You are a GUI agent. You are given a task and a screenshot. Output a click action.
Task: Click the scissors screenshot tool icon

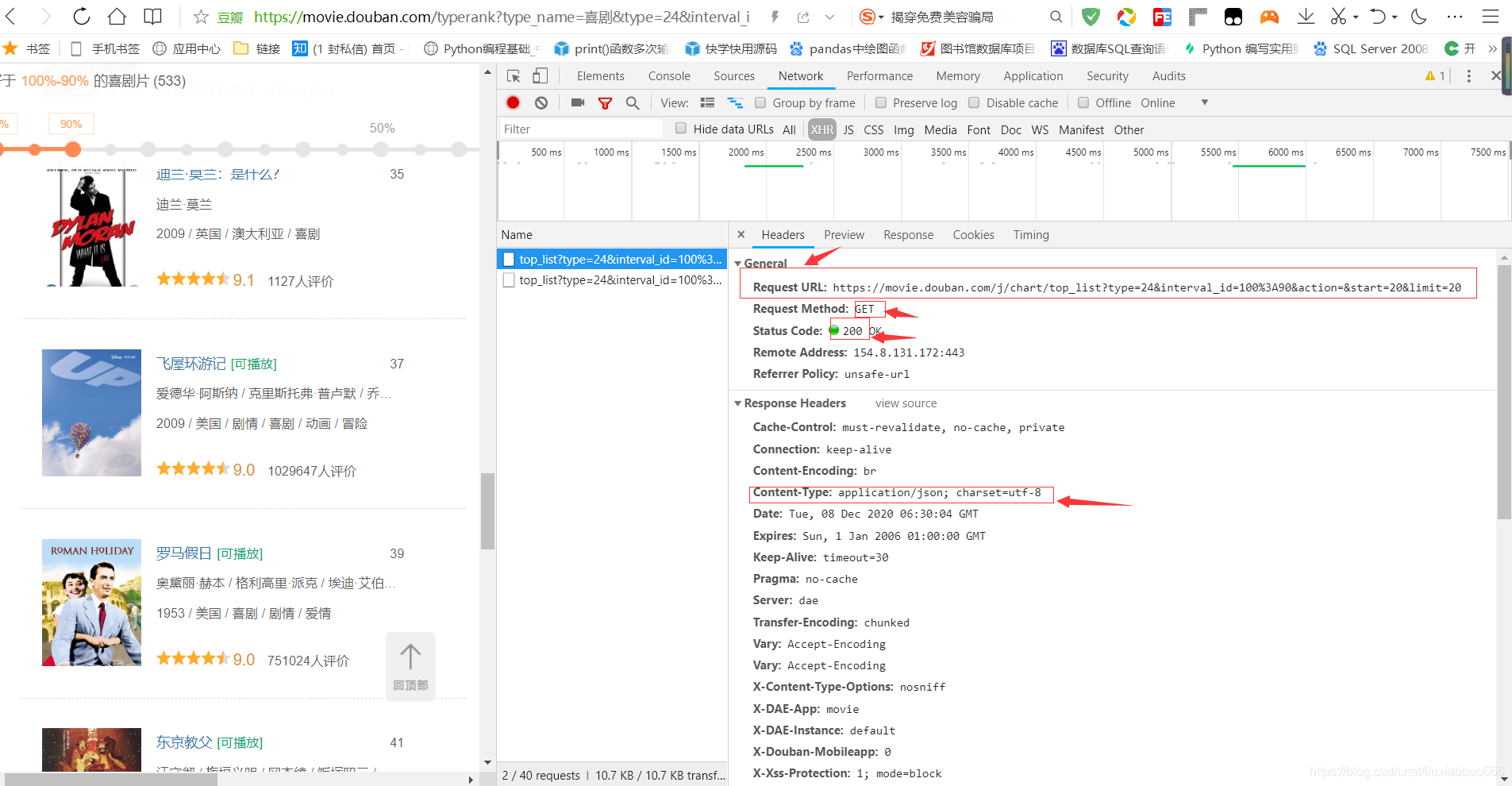[1338, 17]
